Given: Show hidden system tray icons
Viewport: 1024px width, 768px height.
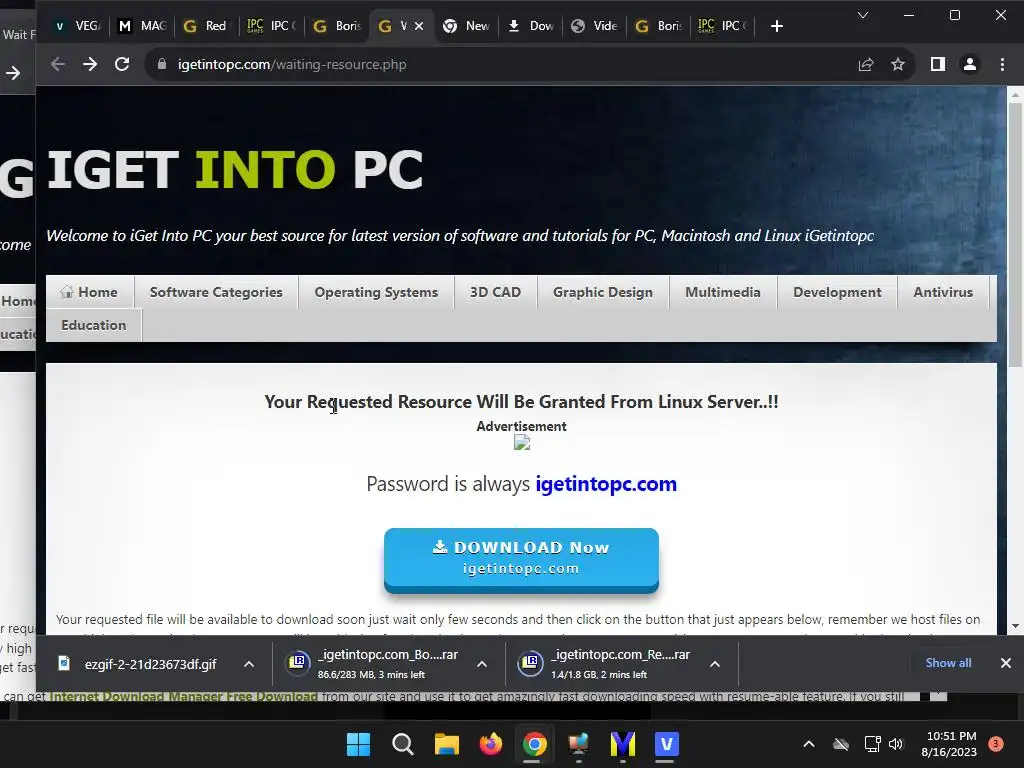Looking at the screenshot, I should tap(808, 744).
